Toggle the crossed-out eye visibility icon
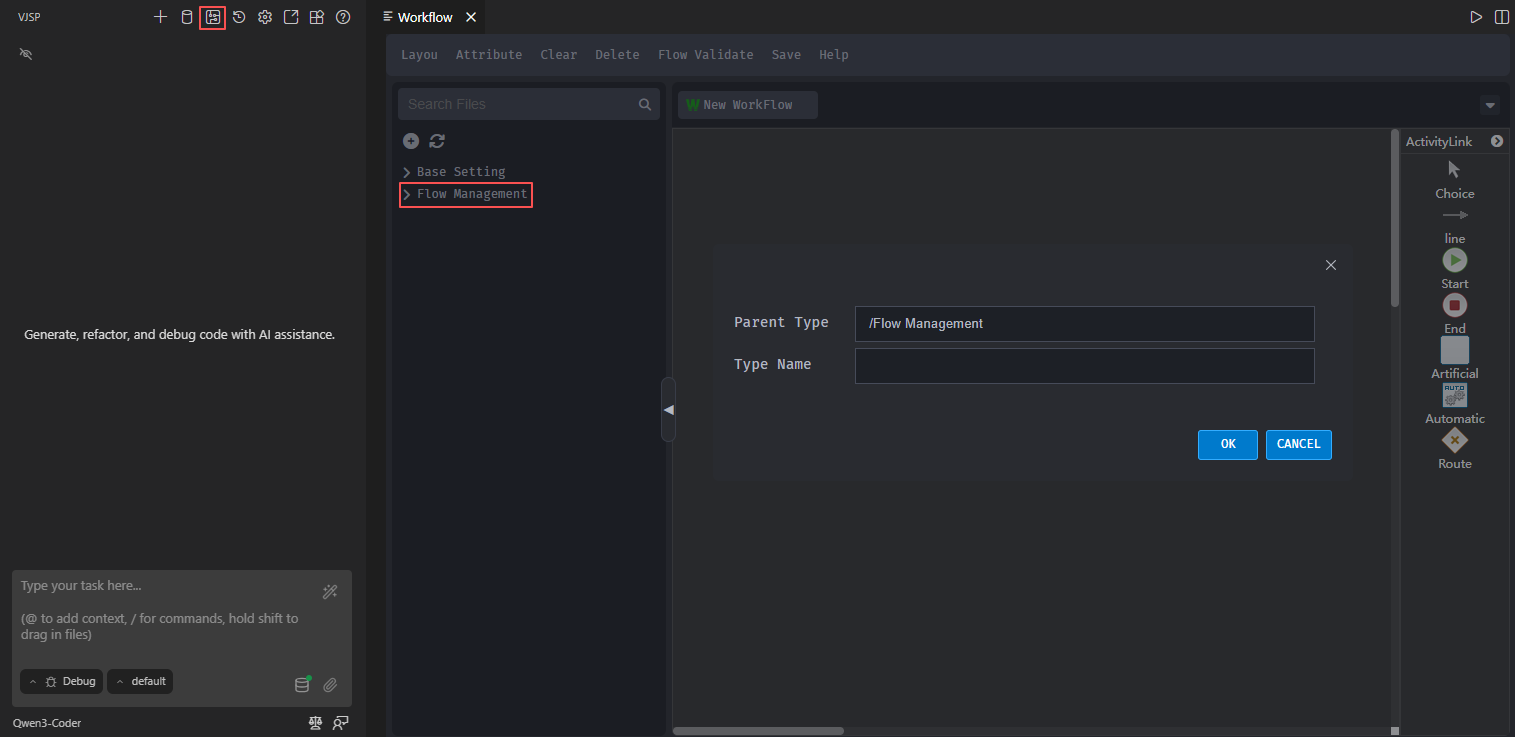 coord(26,54)
